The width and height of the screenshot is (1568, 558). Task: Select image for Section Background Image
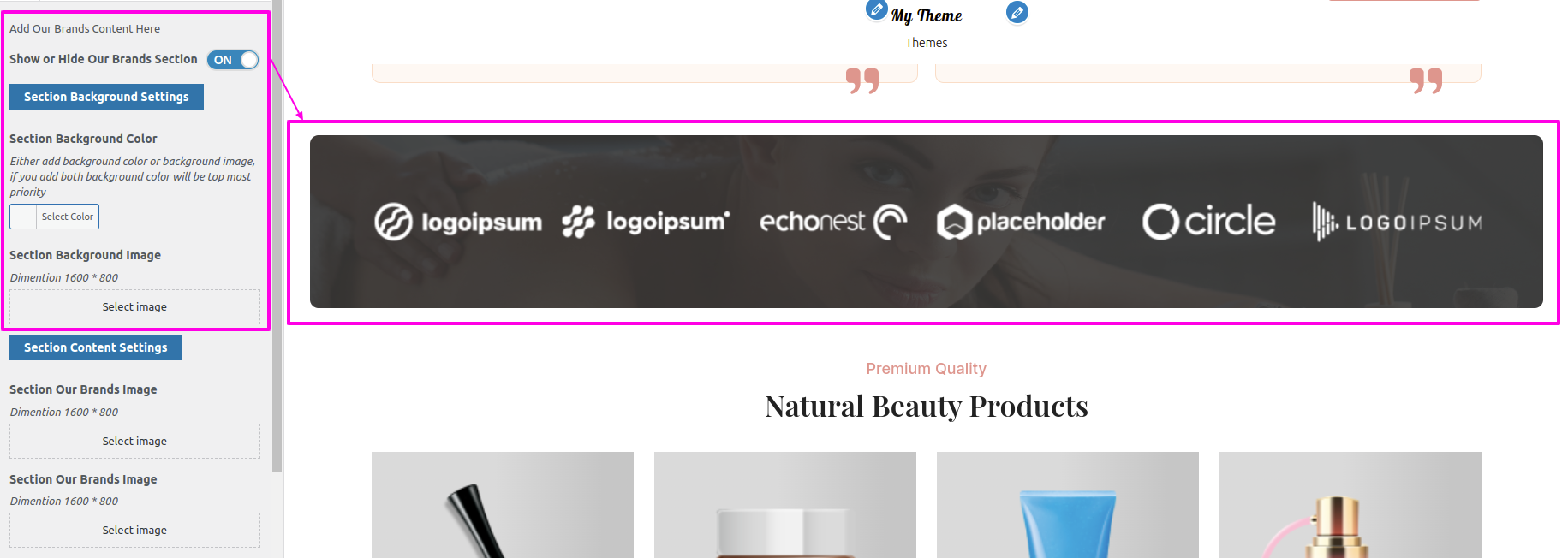coord(134,306)
